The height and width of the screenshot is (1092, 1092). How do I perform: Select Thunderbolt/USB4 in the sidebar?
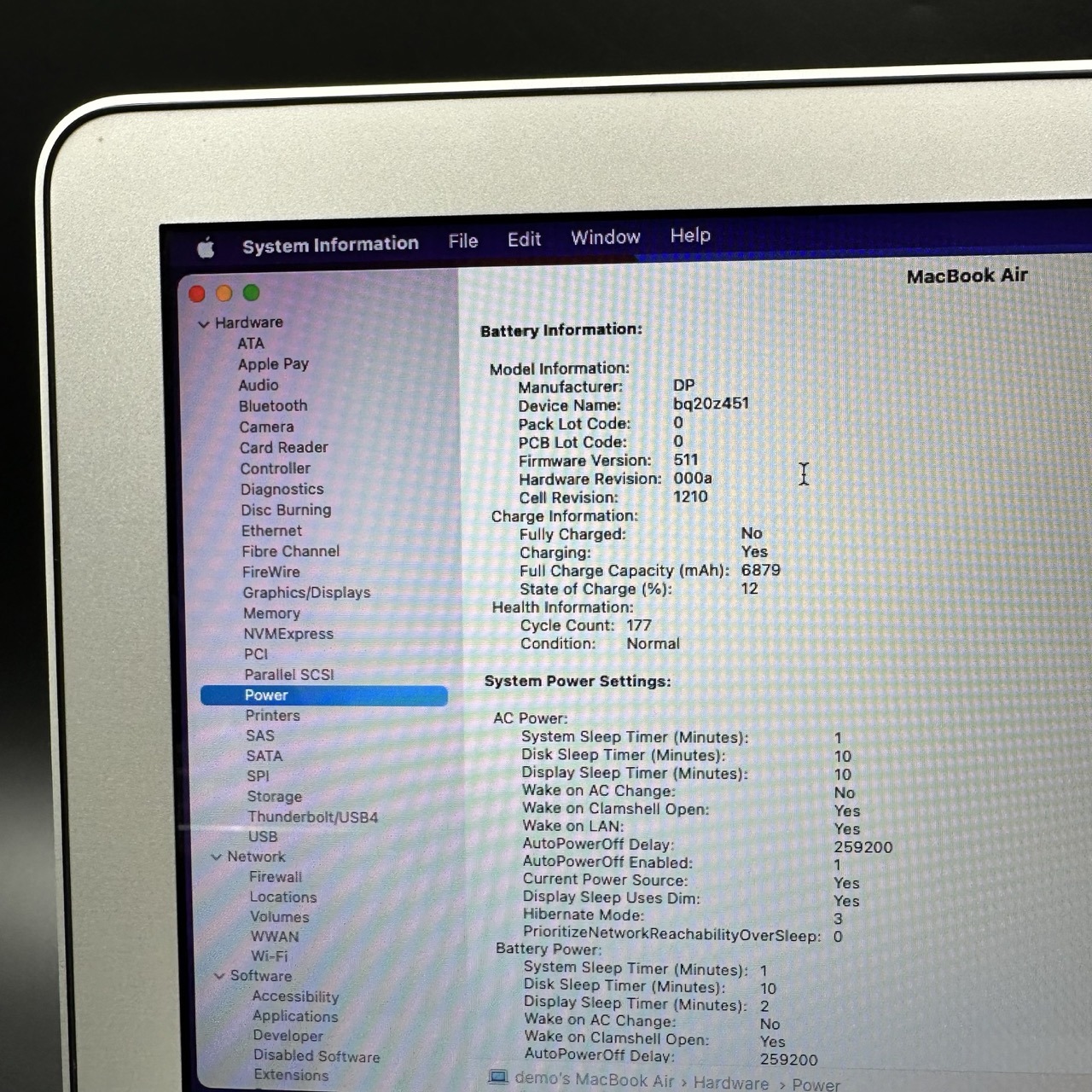[x=312, y=817]
